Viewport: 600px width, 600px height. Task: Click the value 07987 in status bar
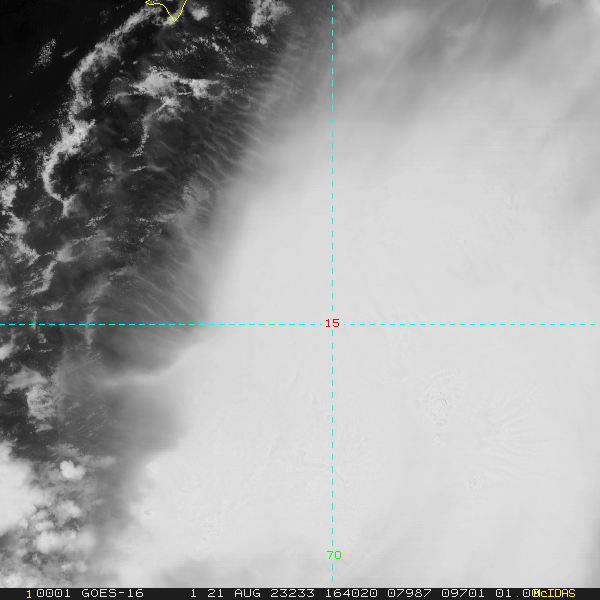point(409,593)
